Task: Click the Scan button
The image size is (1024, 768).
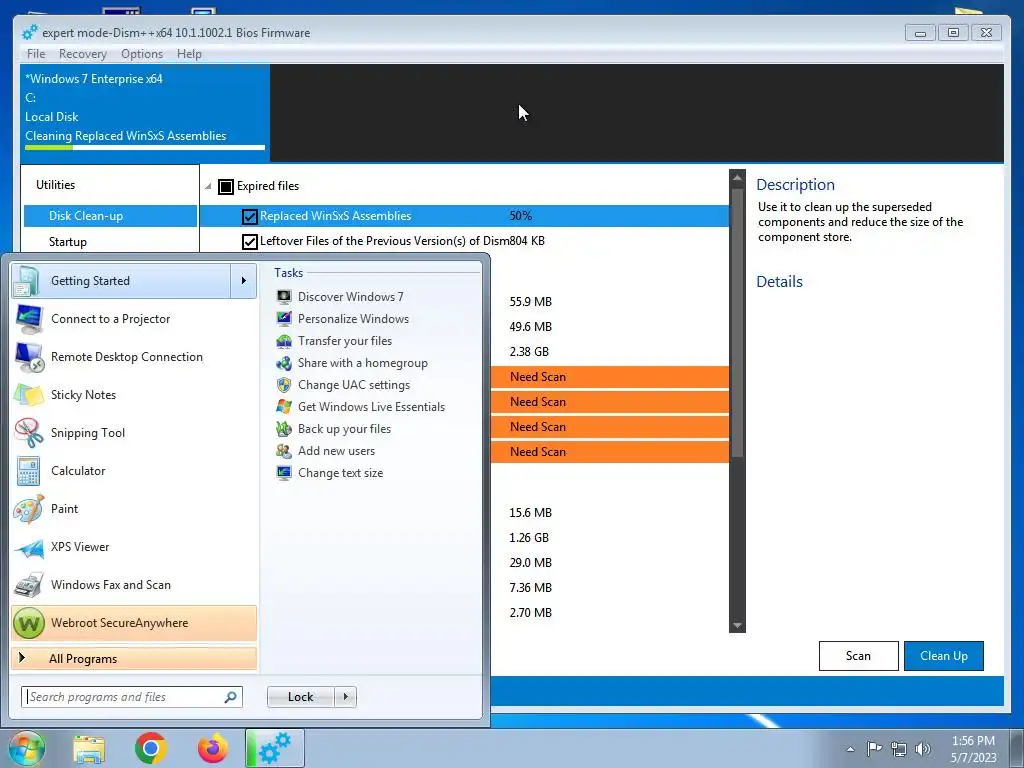Action: coord(858,656)
